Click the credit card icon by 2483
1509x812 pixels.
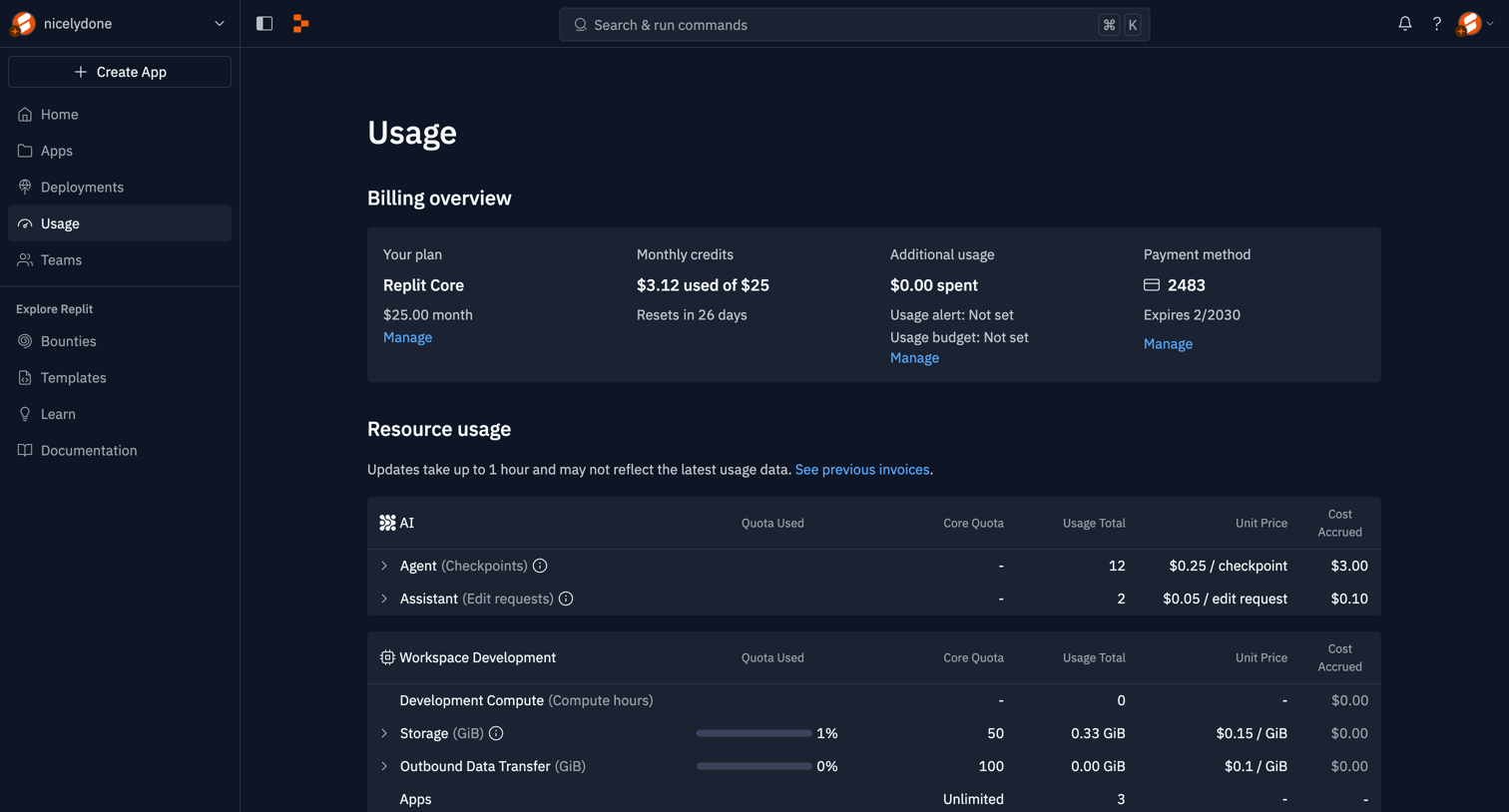click(1152, 285)
